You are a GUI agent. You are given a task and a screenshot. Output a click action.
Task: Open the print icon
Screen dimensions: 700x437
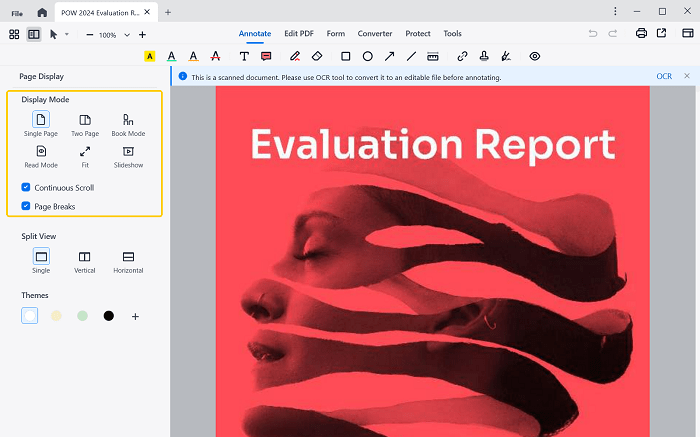tap(641, 34)
